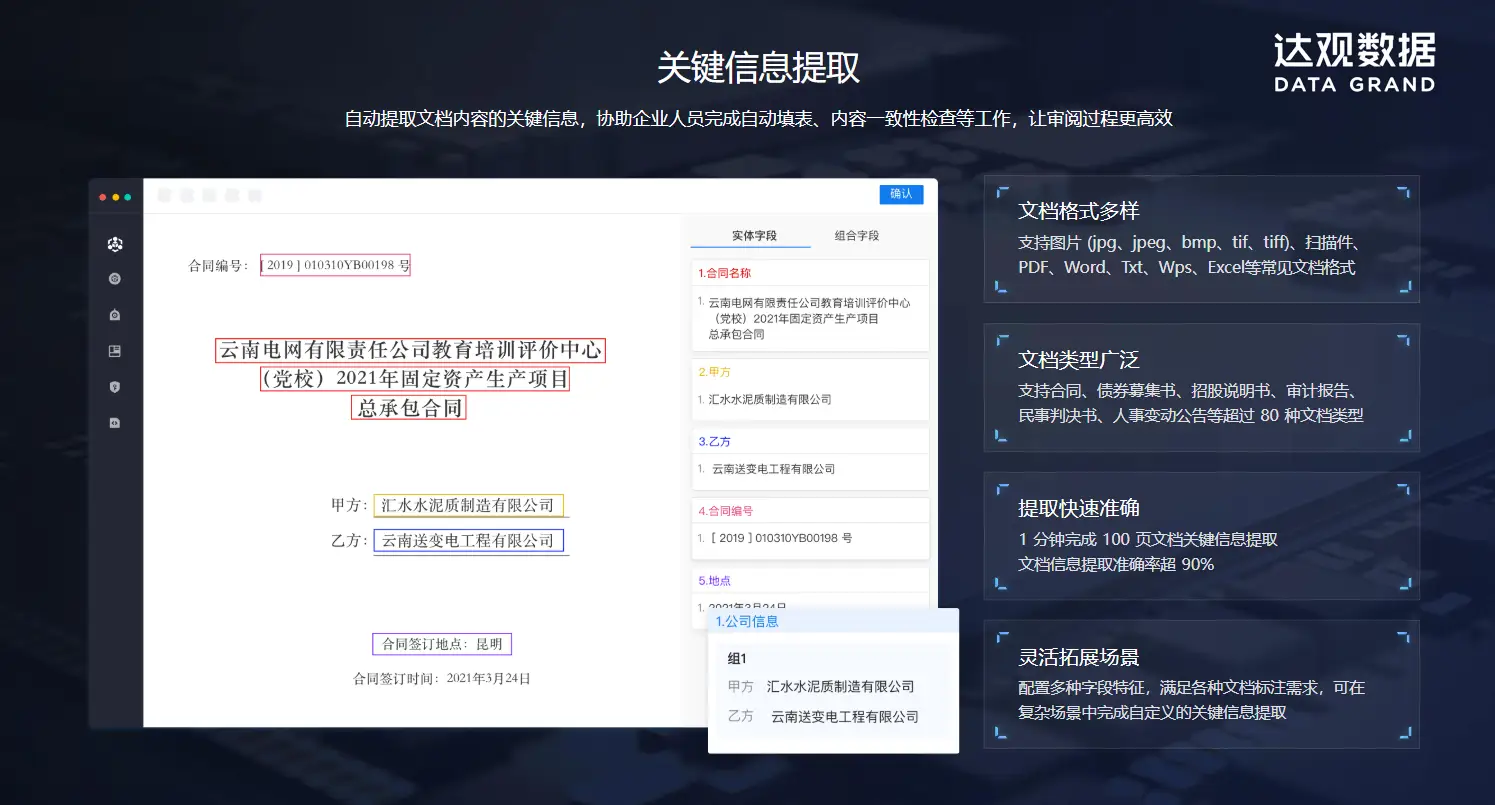
Task: Open the camera-shaped icon in left sidebar
Action: click(x=115, y=315)
